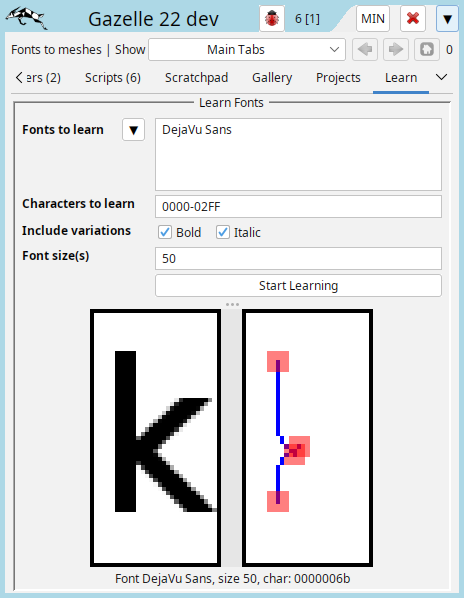Click the MIN button
Image resolution: width=464 pixels, height=598 pixels.
(x=373, y=18)
